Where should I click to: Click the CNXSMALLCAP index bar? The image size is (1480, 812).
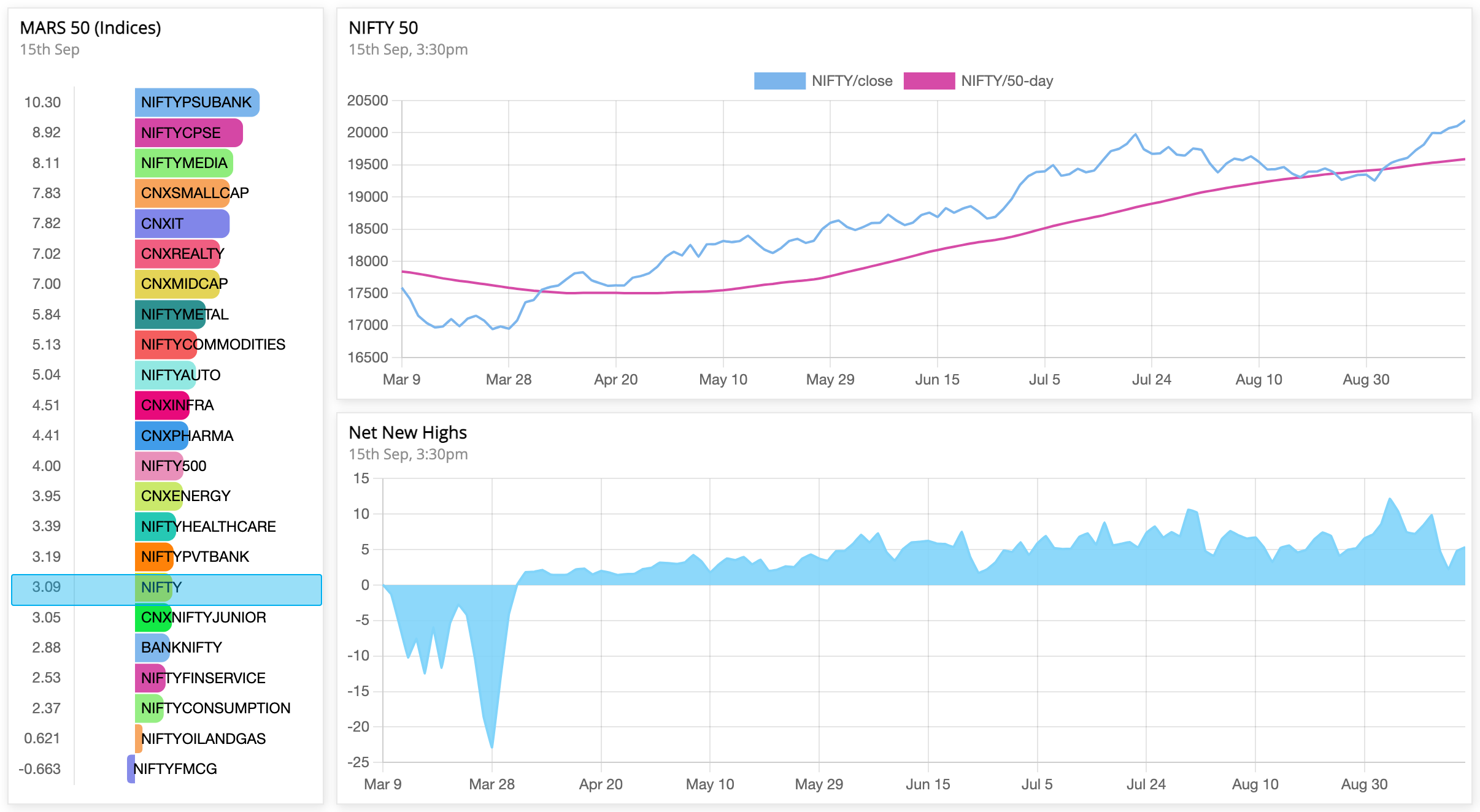pos(182,193)
